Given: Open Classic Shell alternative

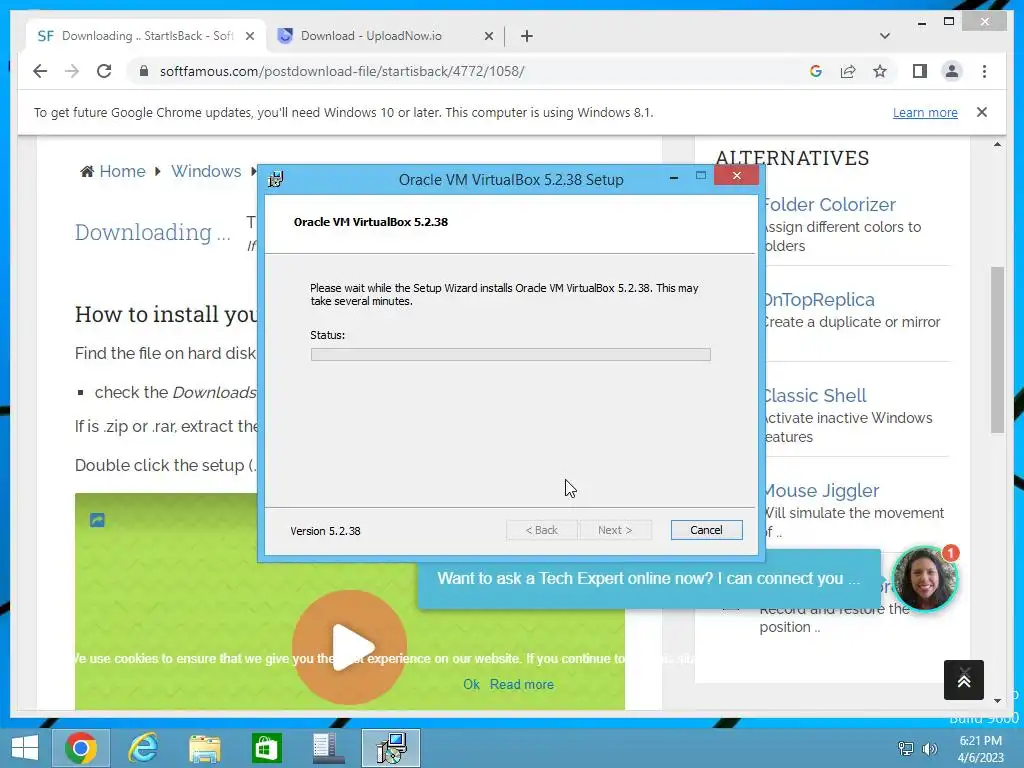Looking at the screenshot, I should (x=814, y=395).
